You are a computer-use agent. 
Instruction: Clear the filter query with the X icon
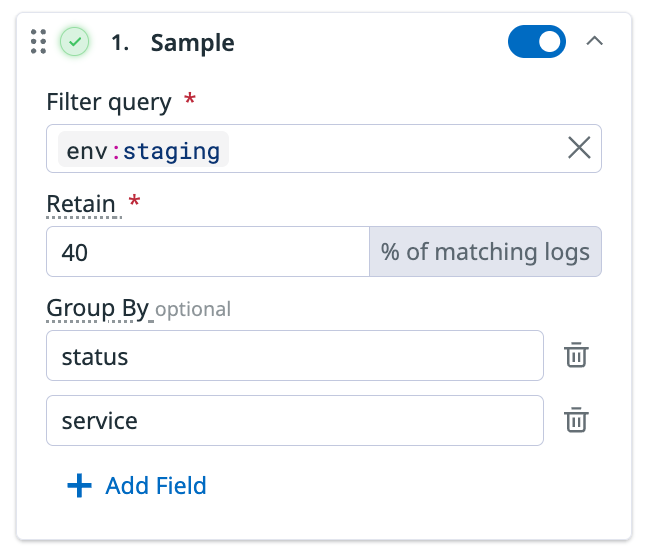(x=579, y=149)
